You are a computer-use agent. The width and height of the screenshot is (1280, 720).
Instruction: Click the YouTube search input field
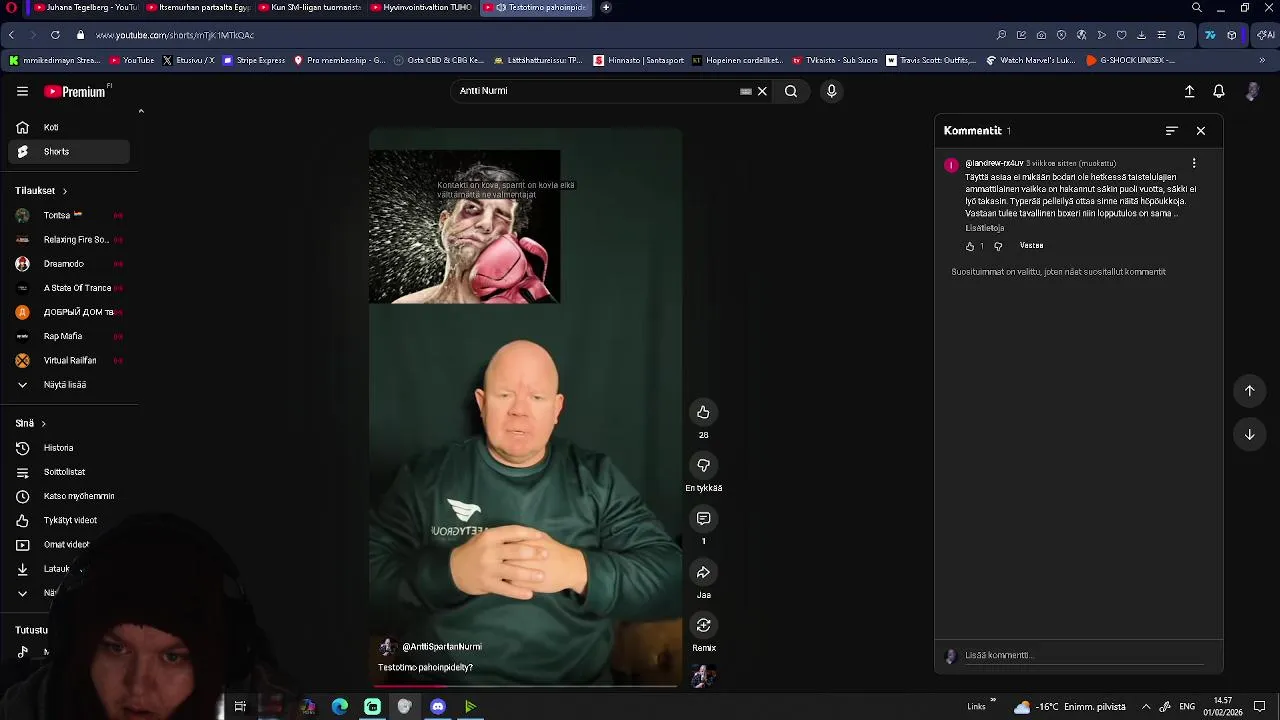click(595, 91)
